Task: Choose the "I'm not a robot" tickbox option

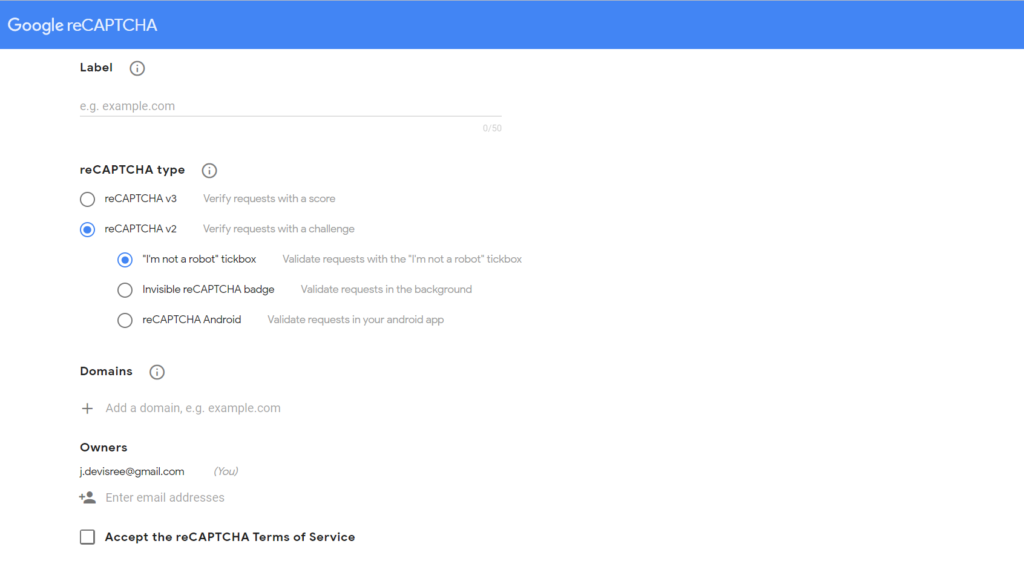Action: [x=125, y=260]
